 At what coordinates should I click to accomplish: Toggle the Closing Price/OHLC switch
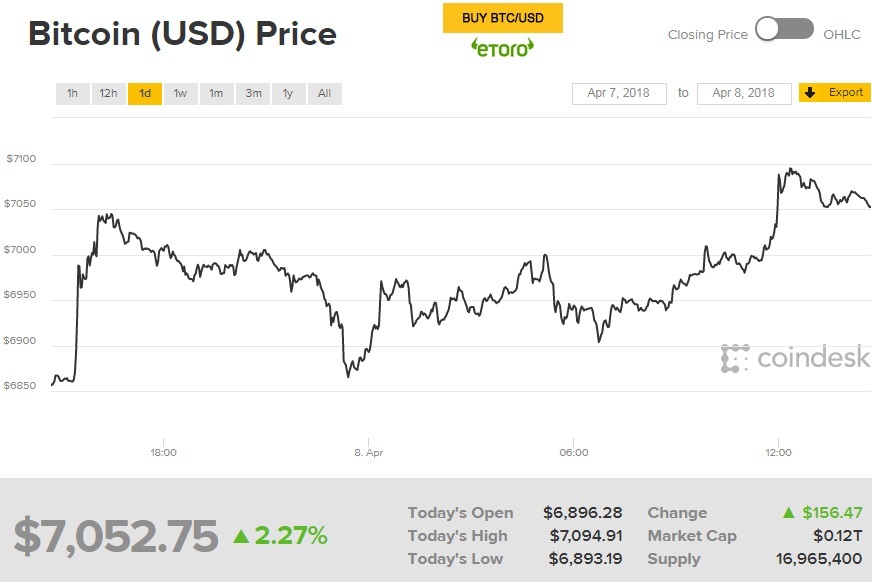pyautogui.click(x=783, y=30)
